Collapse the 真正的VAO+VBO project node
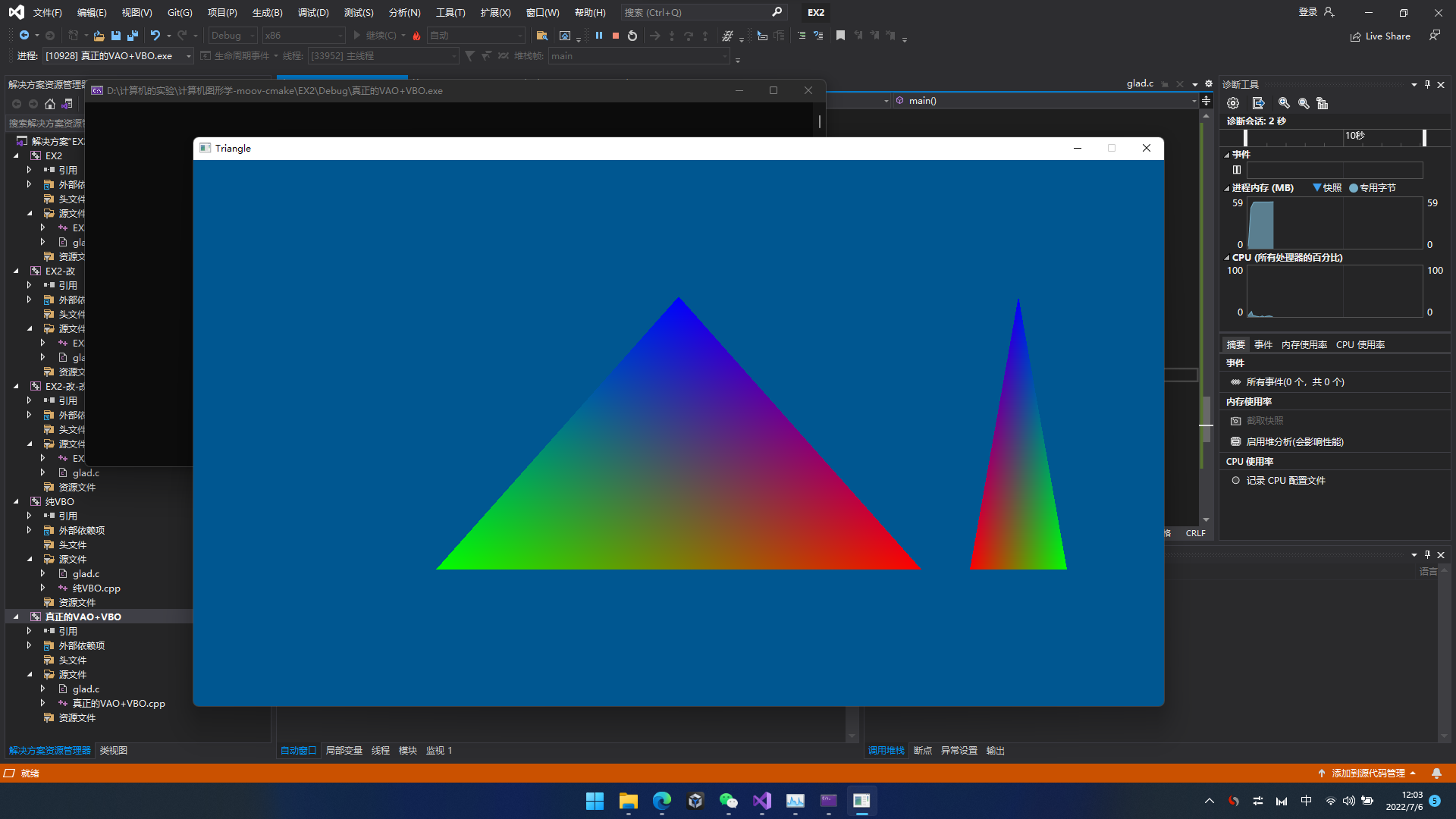1456x819 pixels. pyautogui.click(x=16, y=617)
